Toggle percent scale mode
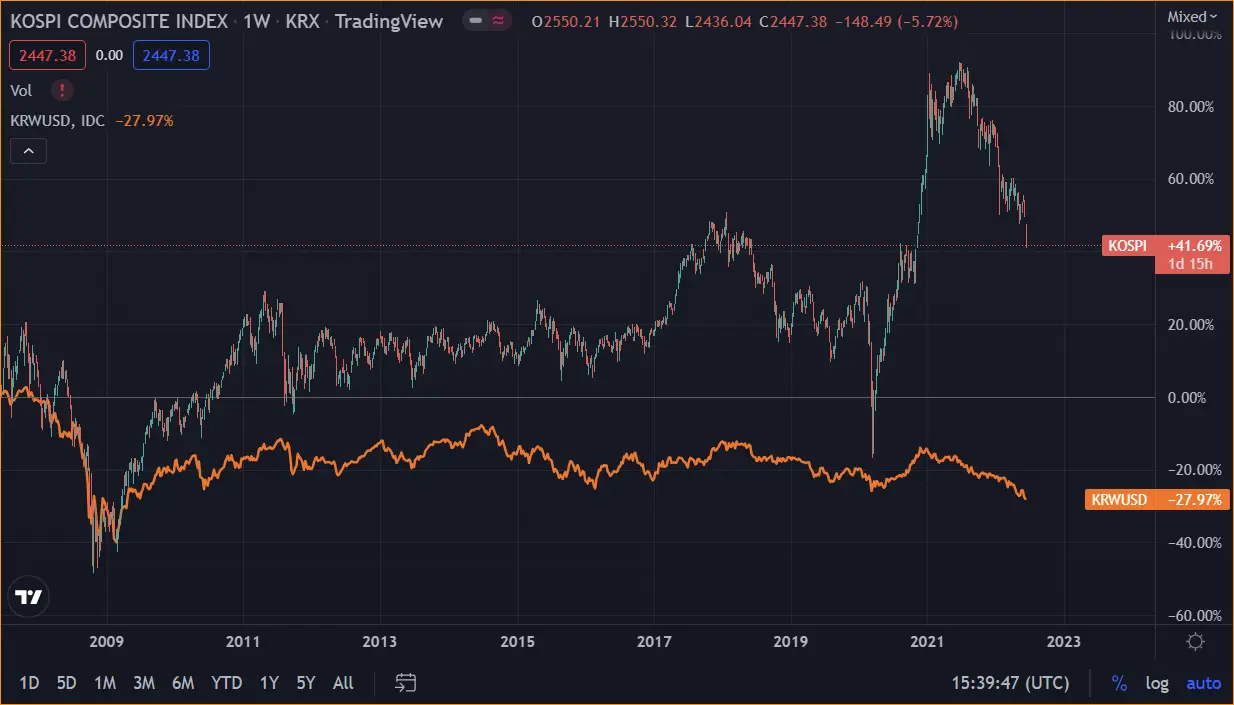Image resolution: width=1234 pixels, height=705 pixels. click(x=1119, y=684)
